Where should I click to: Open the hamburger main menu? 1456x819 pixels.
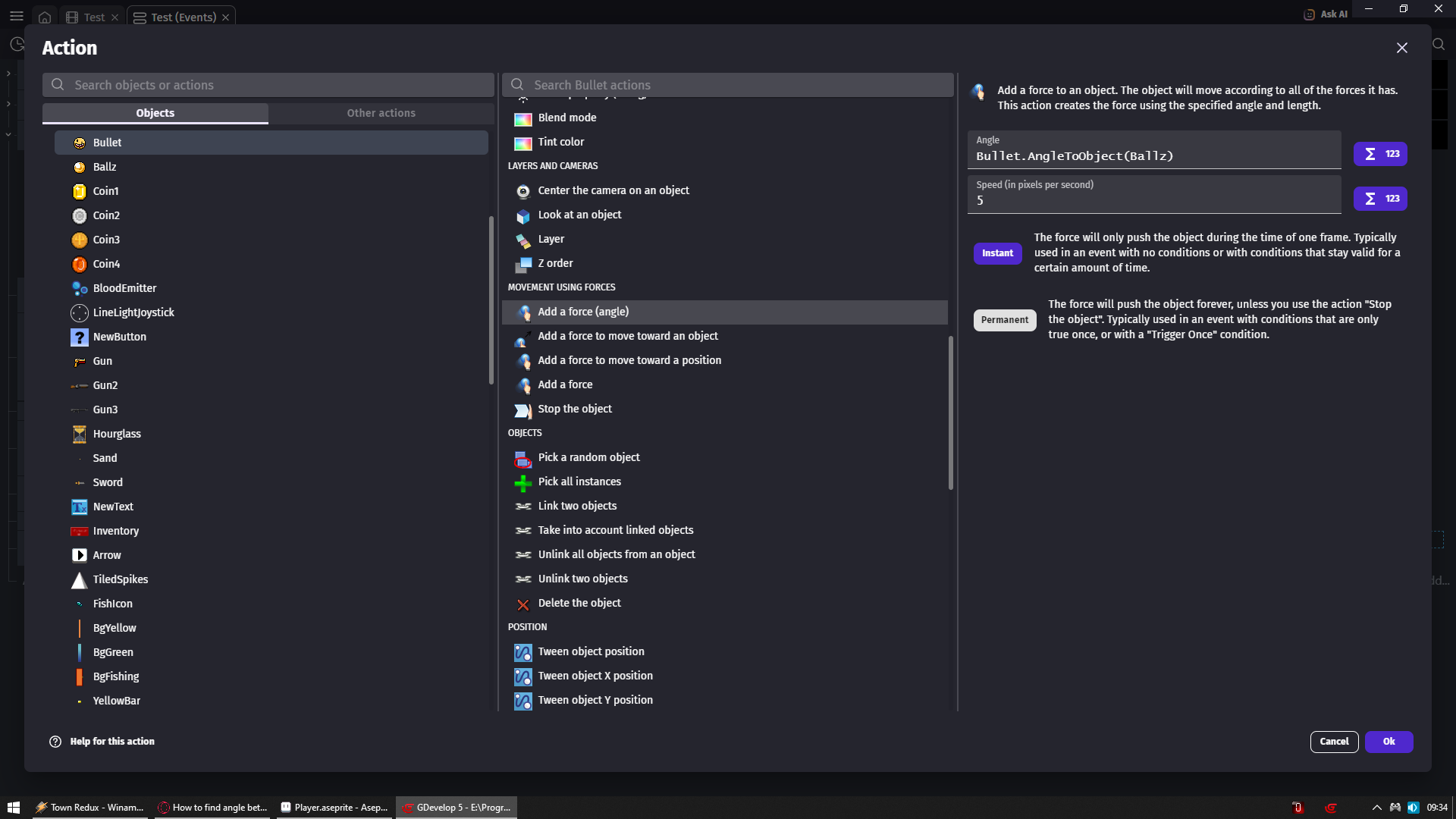click(16, 16)
